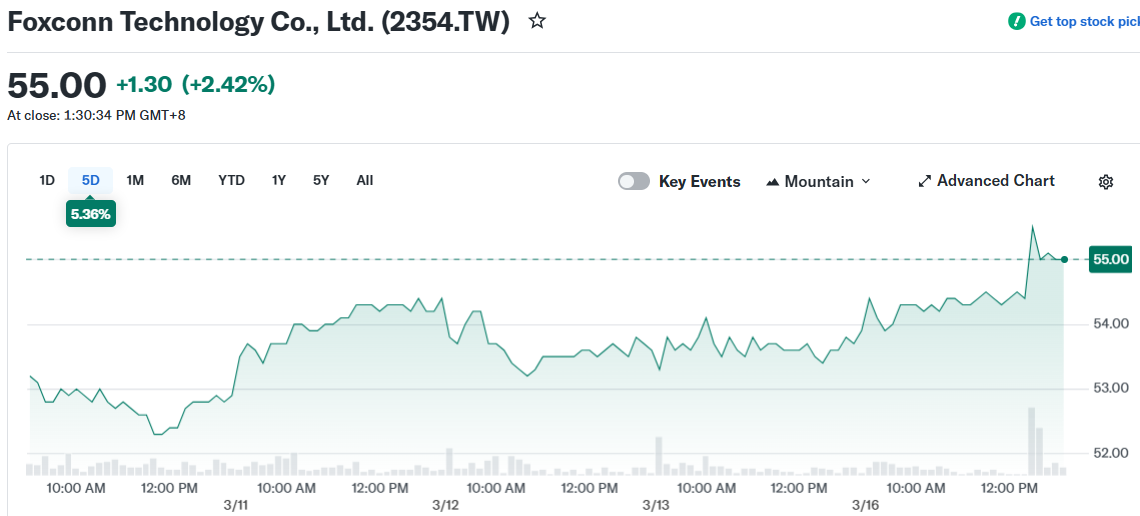Select the 5D time range tab
The image size is (1140, 516).
coord(91,180)
